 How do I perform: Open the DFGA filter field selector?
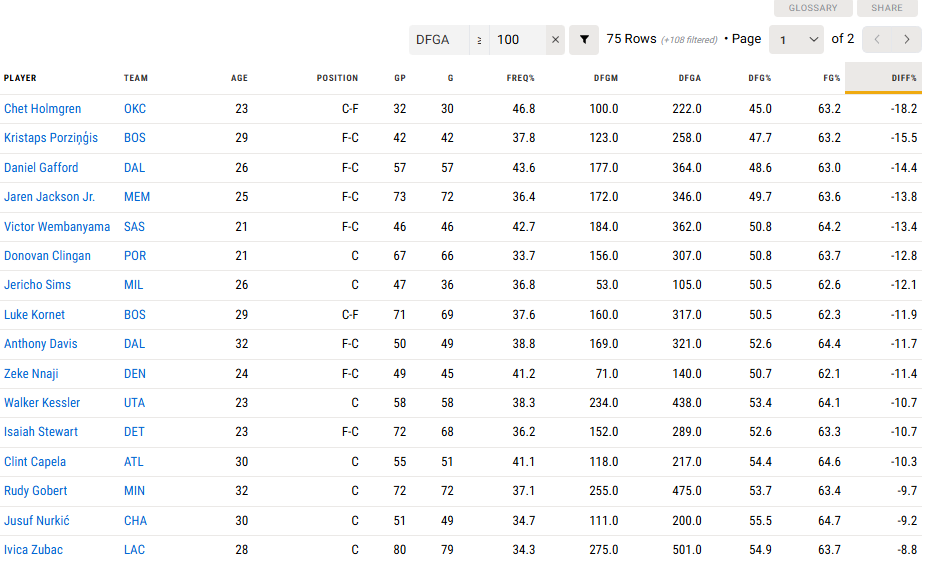[440, 40]
